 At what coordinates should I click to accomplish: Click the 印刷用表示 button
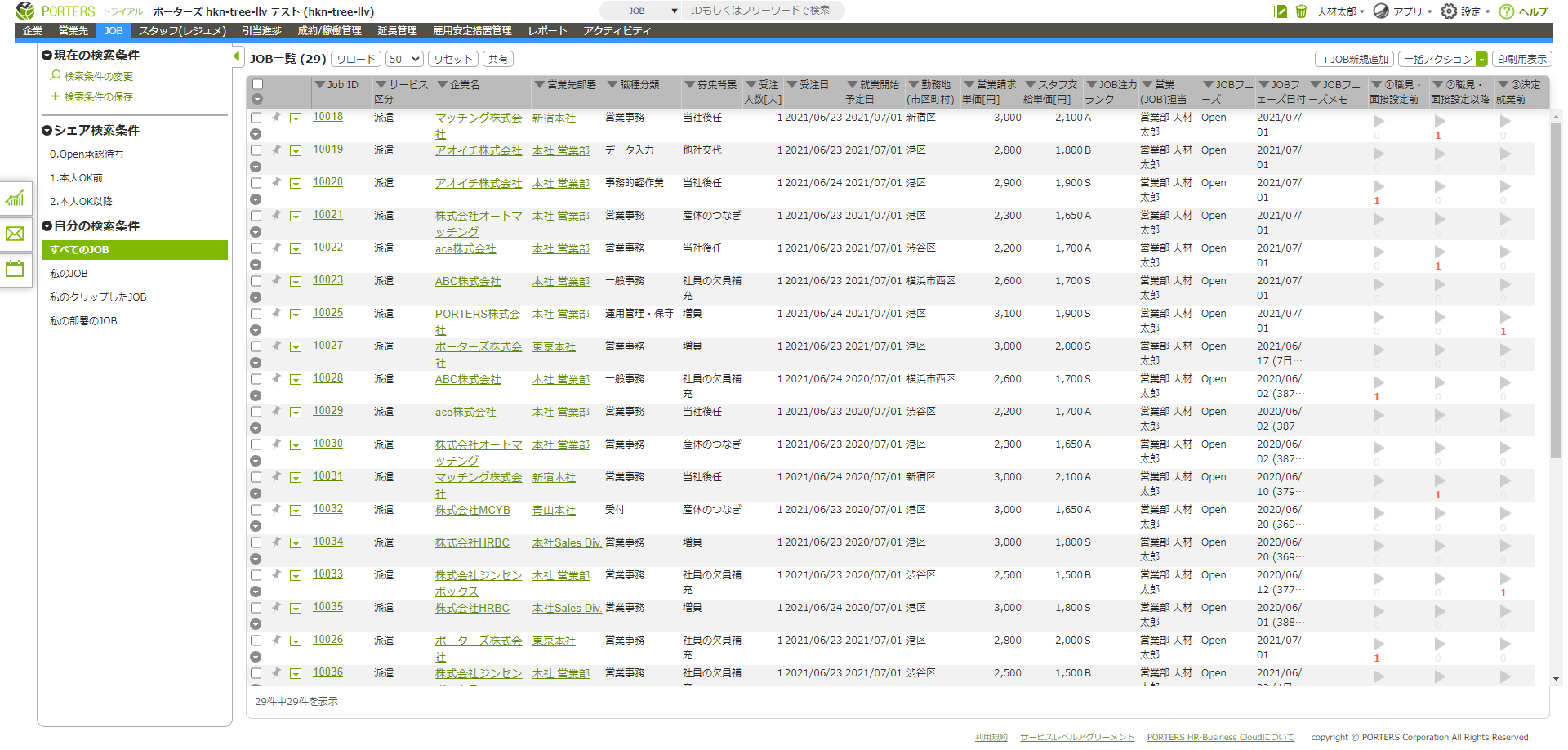[1521, 59]
